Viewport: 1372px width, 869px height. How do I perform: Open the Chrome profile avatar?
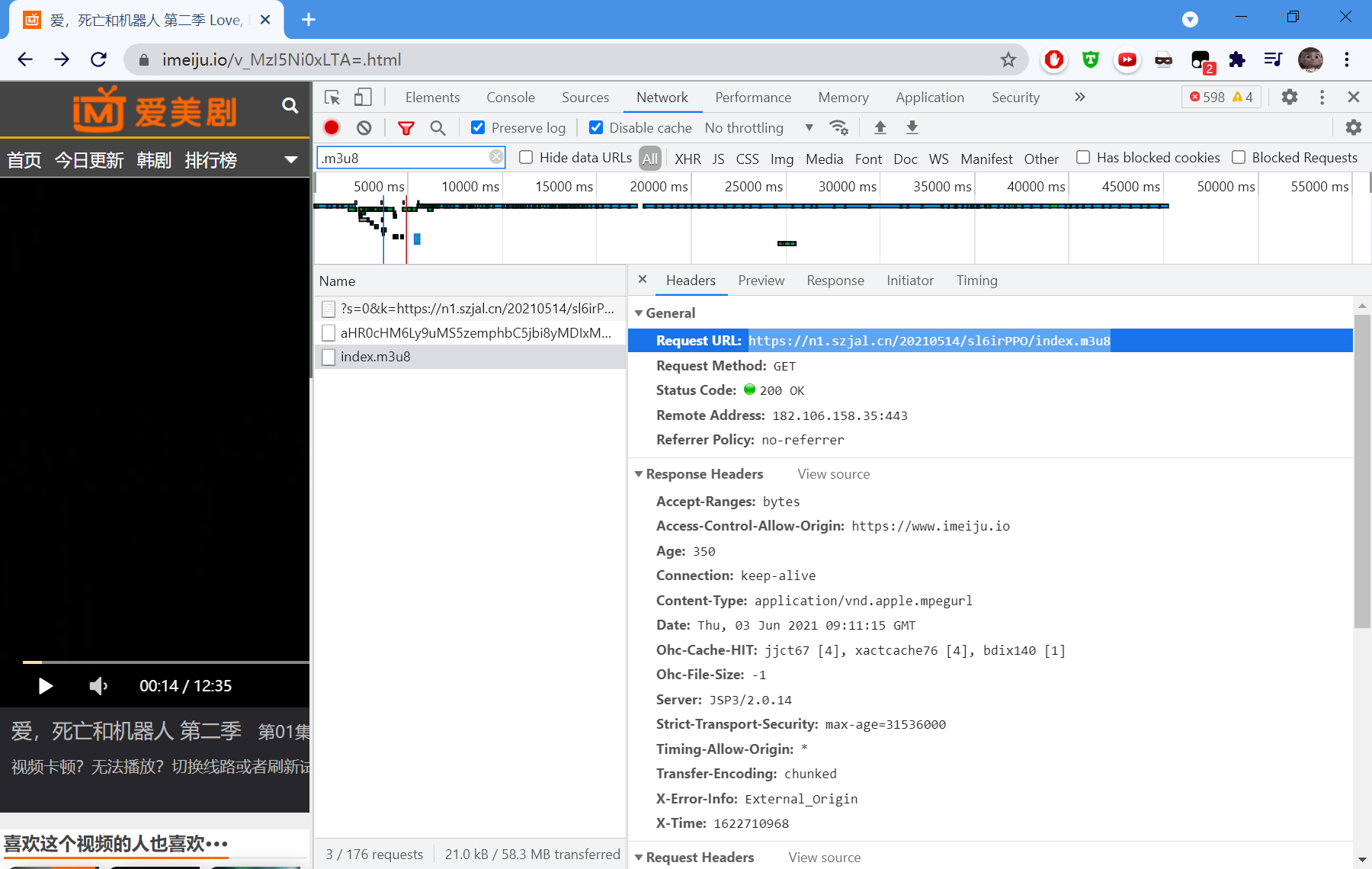click(x=1310, y=59)
